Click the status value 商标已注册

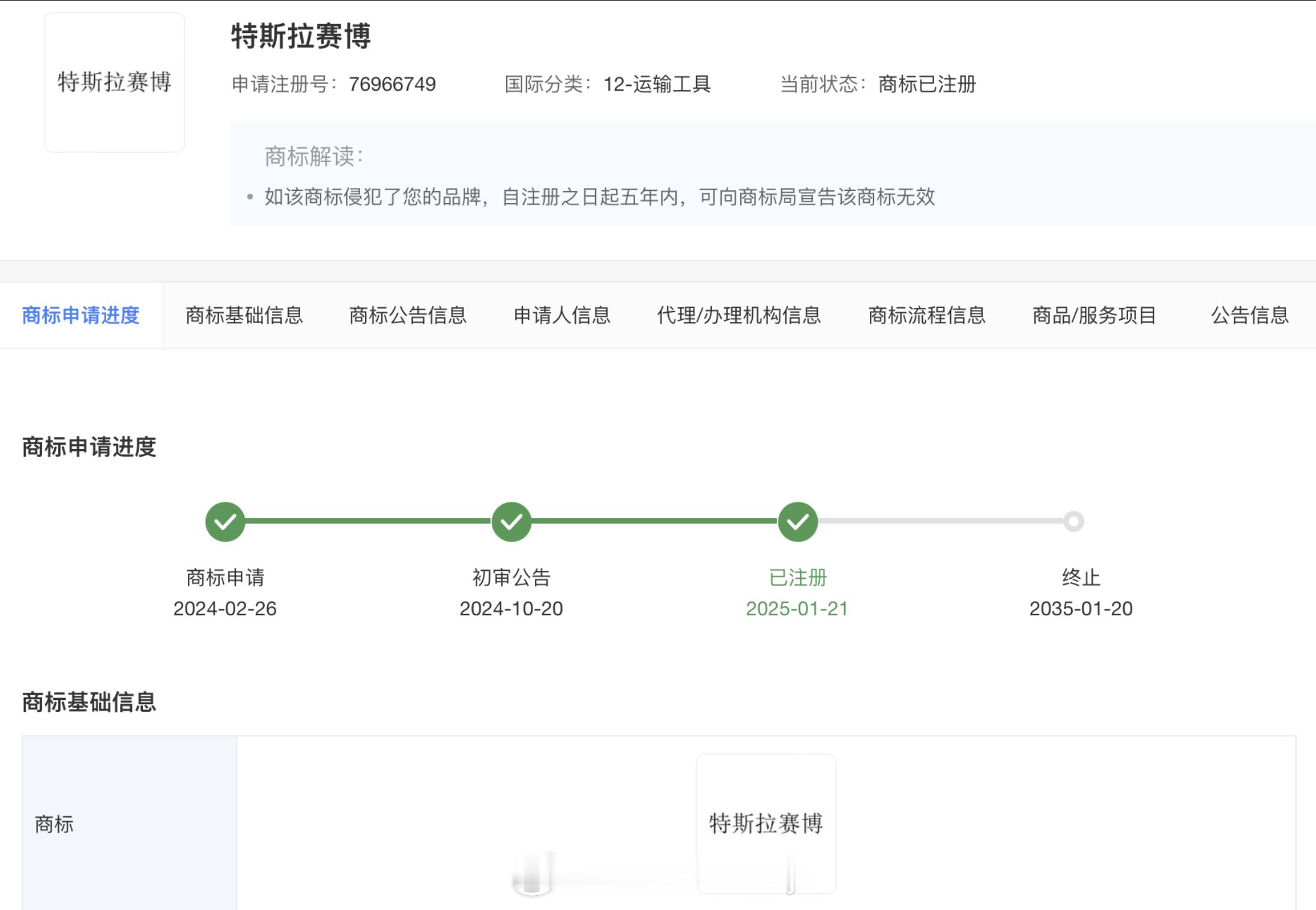(x=927, y=84)
